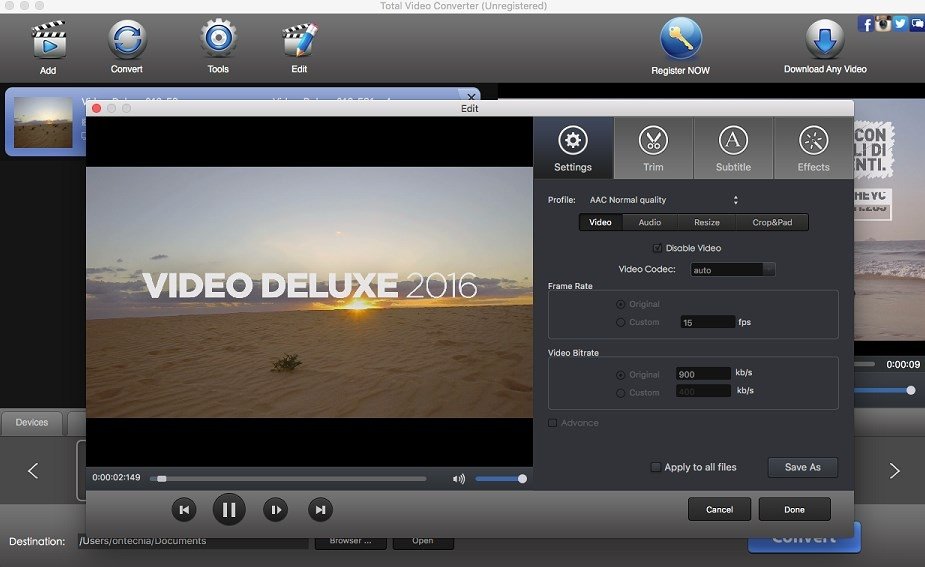925x567 pixels.
Task: Skip to the start of the video
Action: click(184, 510)
